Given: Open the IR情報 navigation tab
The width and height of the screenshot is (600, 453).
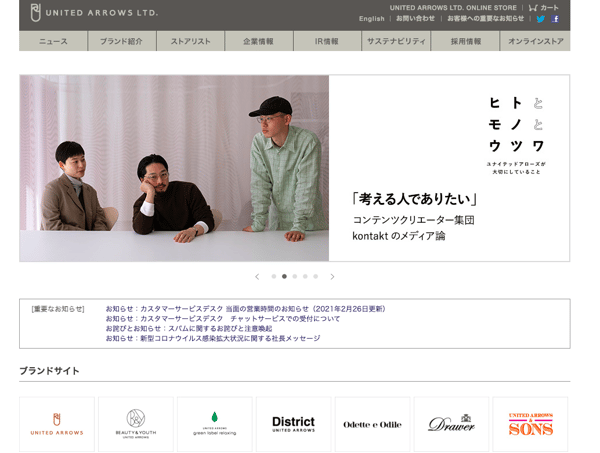Looking at the screenshot, I should 327,41.
